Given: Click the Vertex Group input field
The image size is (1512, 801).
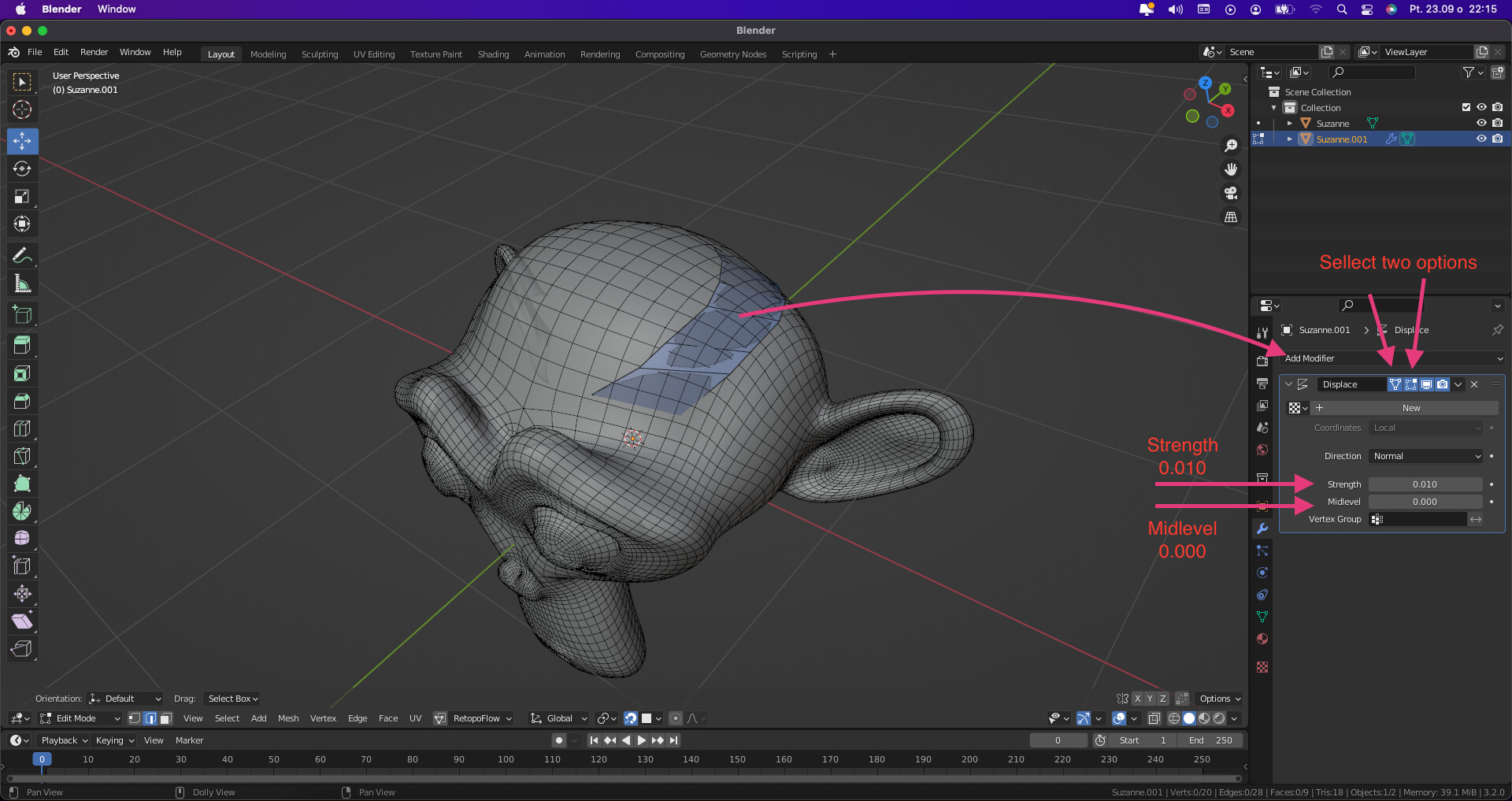Looking at the screenshot, I should point(1417,519).
